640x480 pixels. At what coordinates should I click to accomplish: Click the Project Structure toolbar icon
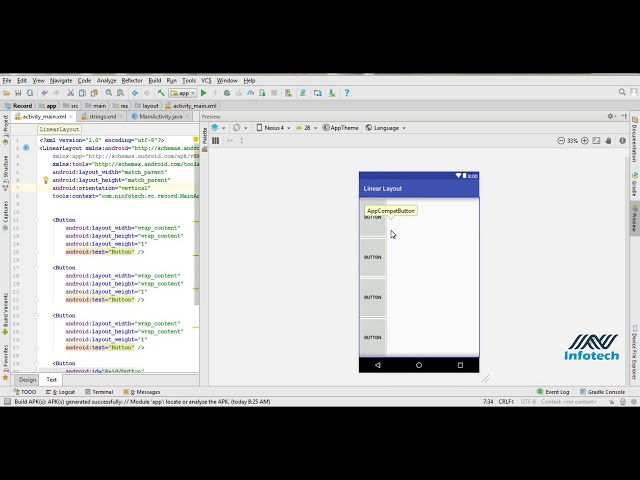coord(318,93)
